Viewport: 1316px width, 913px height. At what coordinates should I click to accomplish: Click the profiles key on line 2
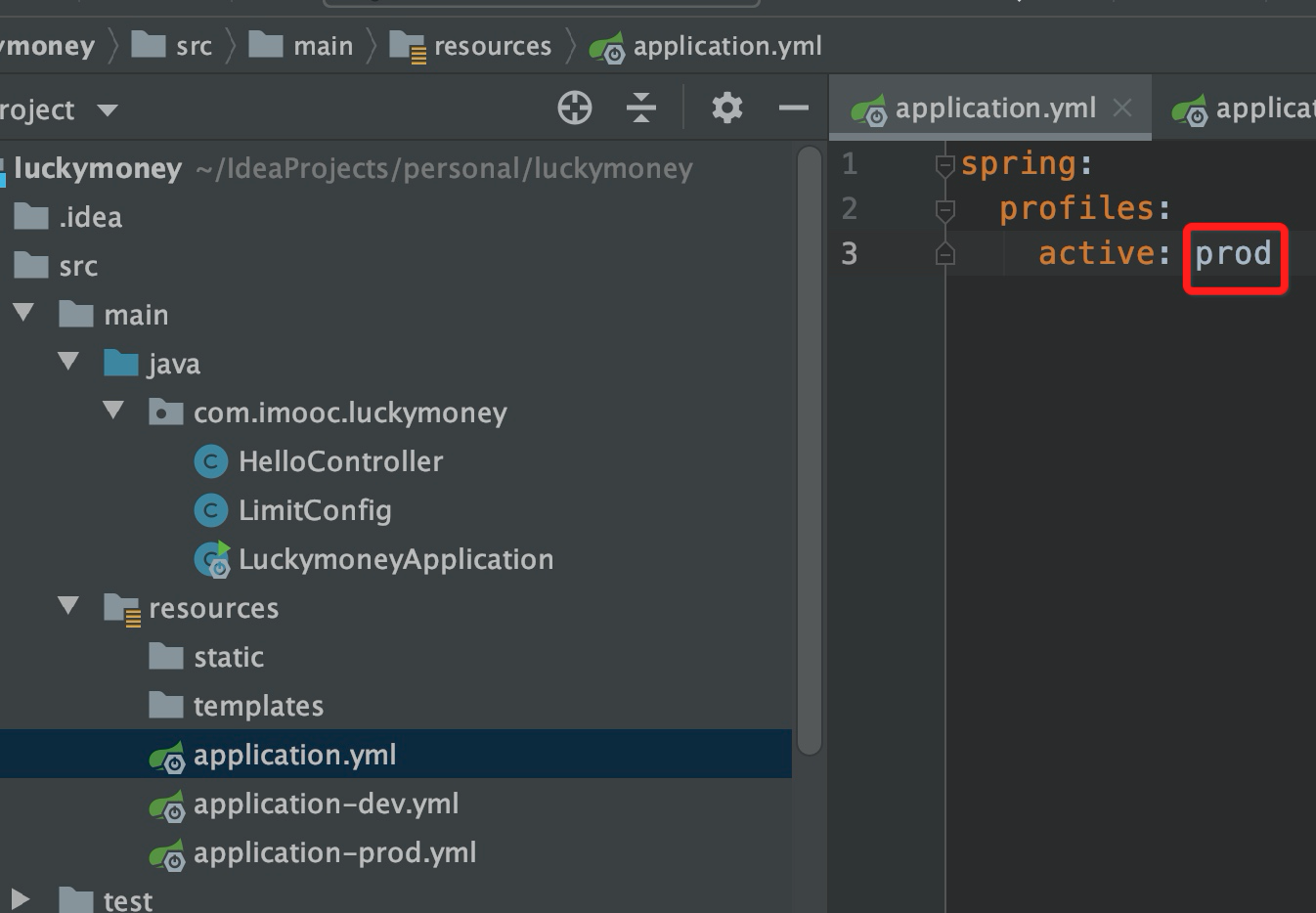(x=1076, y=208)
